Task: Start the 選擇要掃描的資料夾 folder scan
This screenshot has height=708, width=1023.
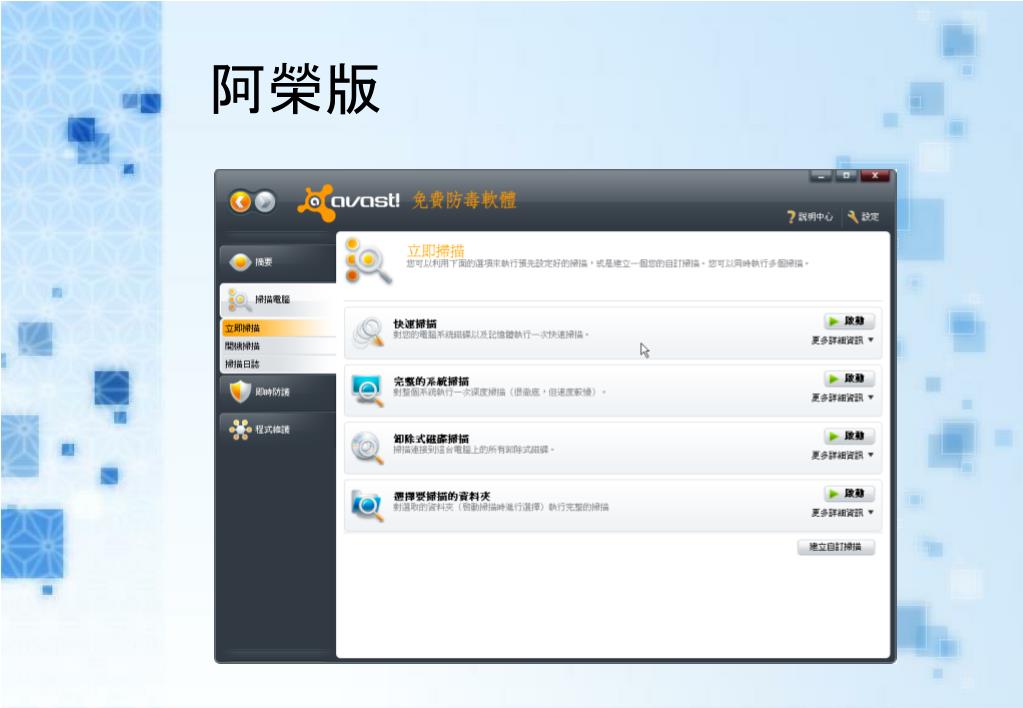Action: point(849,493)
